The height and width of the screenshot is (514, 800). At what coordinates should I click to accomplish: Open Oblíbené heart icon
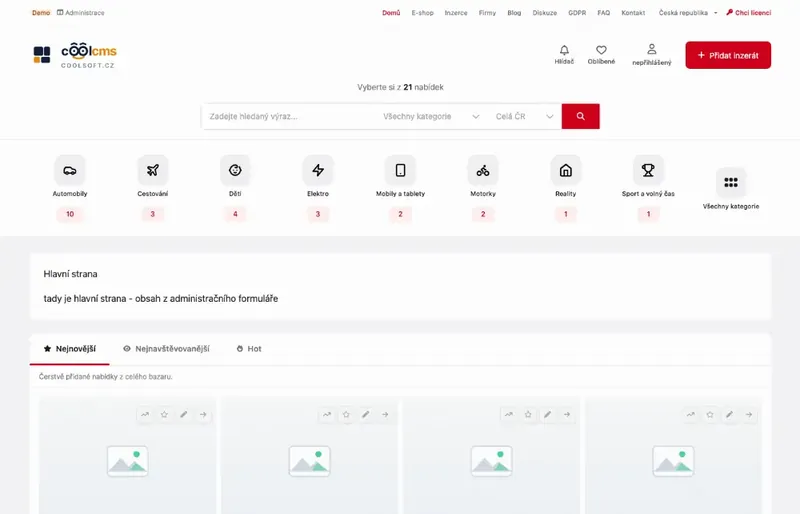tap(602, 50)
